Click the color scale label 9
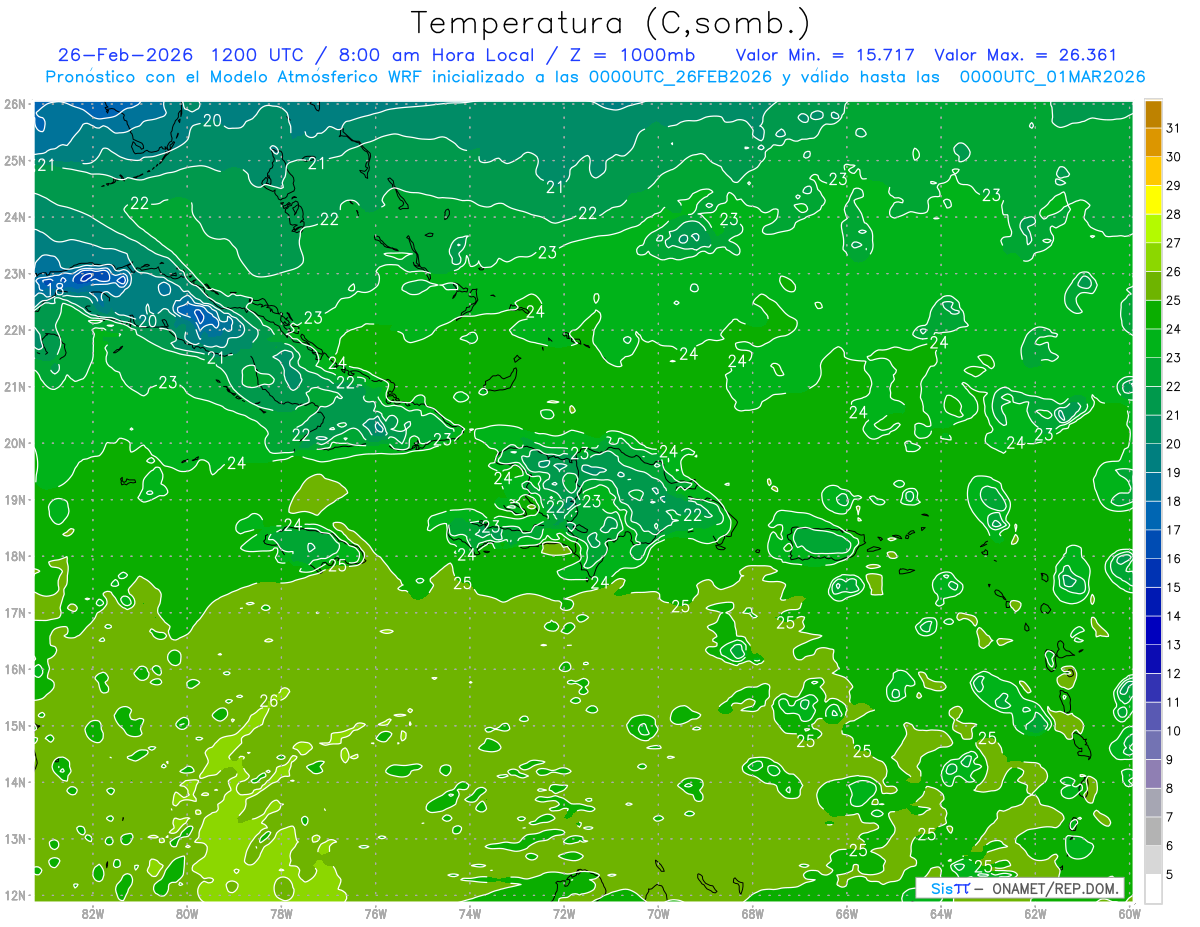Viewport: 1200px width, 927px height. pos(1170,760)
